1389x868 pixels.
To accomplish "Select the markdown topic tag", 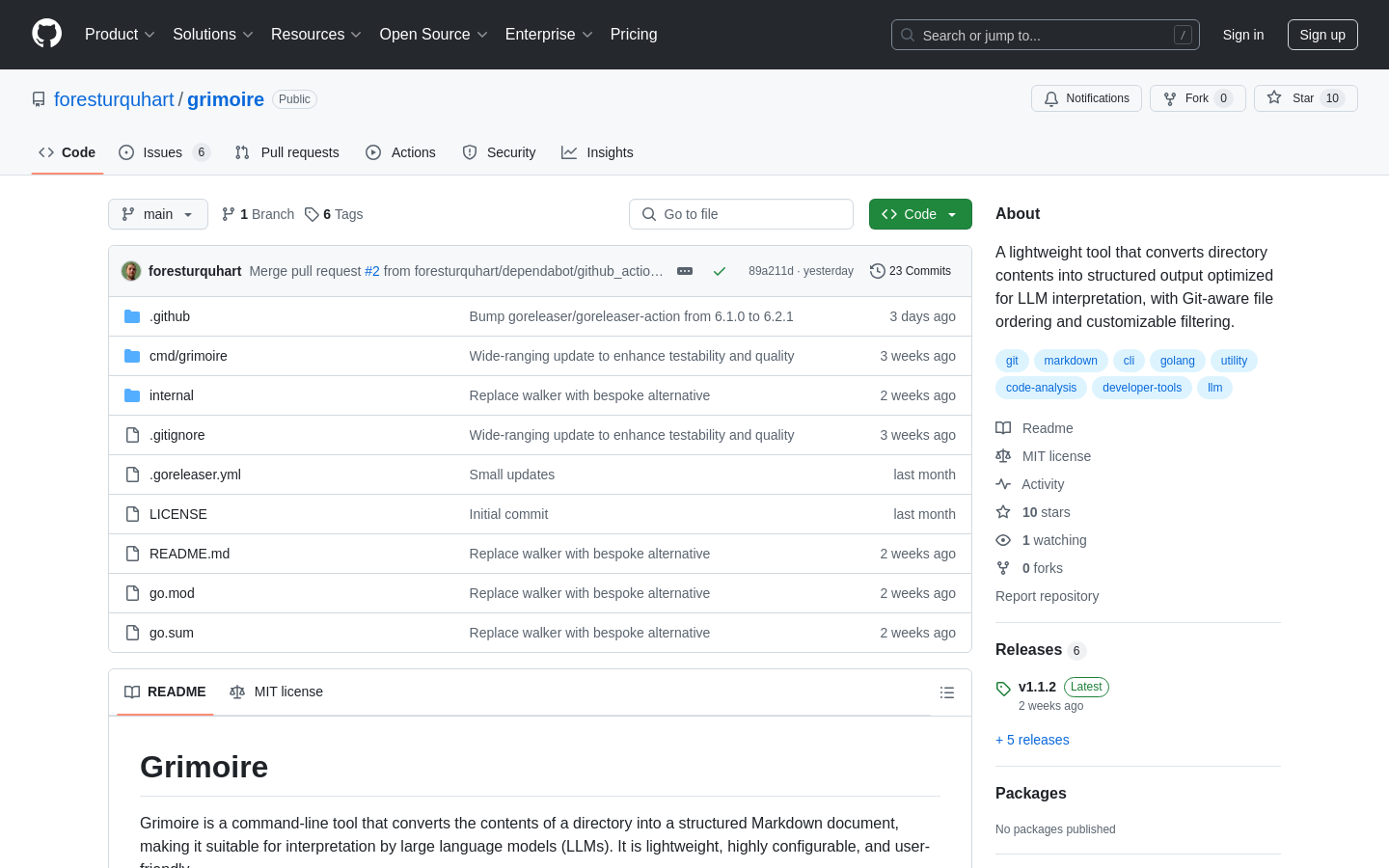I will [x=1071, y=361].
